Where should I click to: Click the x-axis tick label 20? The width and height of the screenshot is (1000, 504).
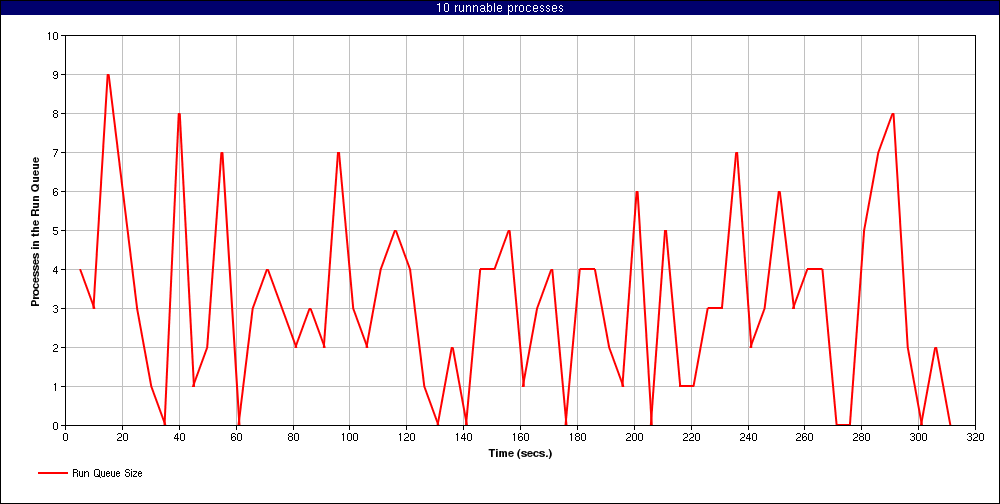(x=122, y=438)
